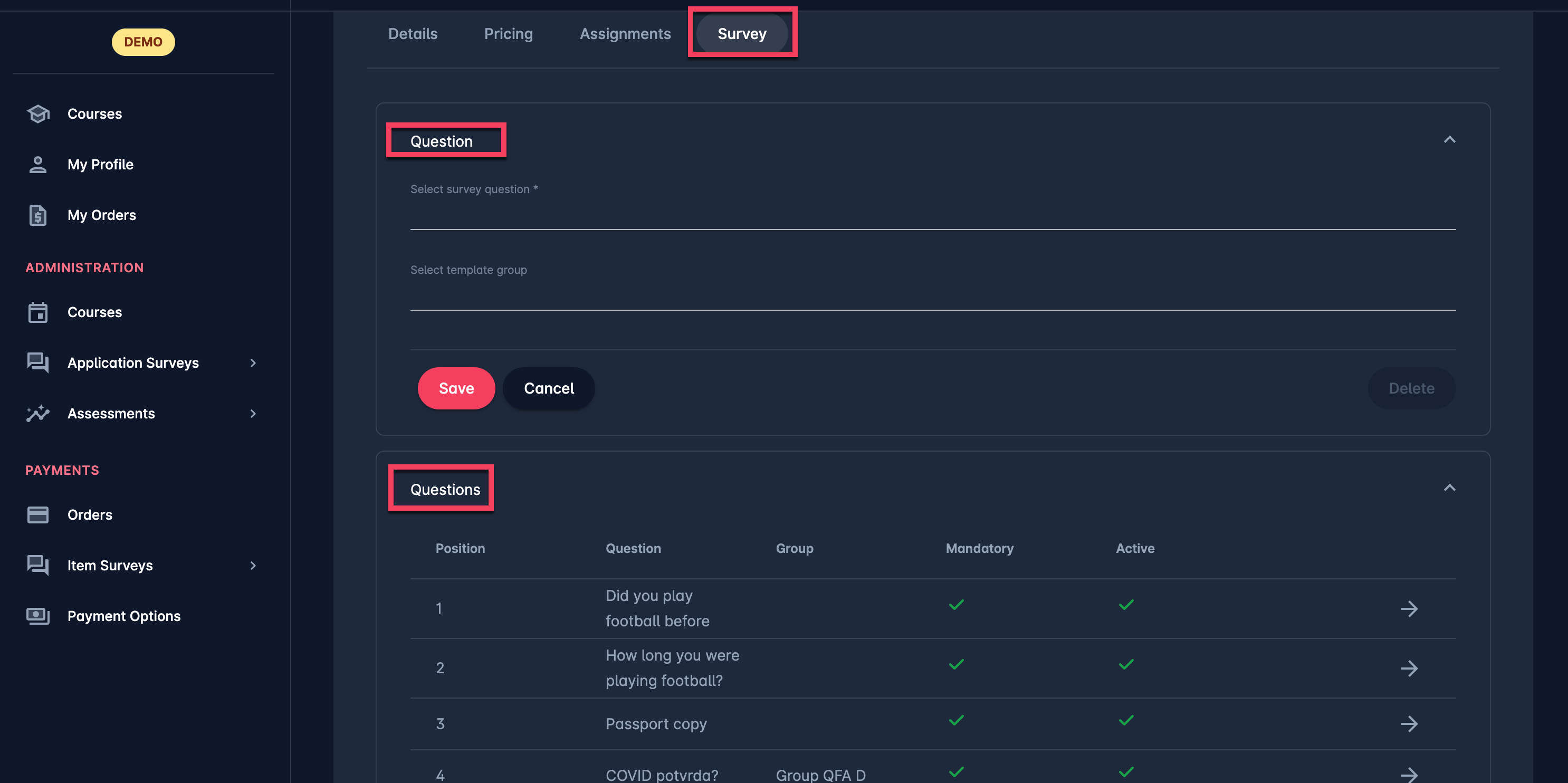Switch to the Pricing tab
The height and width of the screenshot is (783, 1568).
508,34
